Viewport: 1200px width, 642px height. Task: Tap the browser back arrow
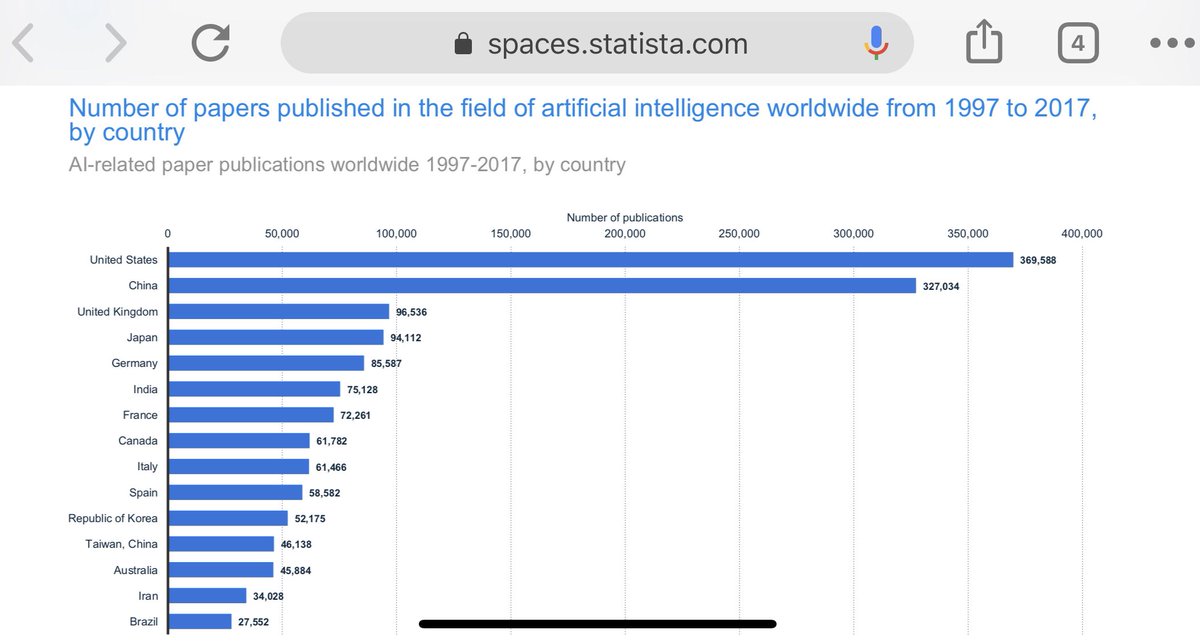[x=23, y=43]
